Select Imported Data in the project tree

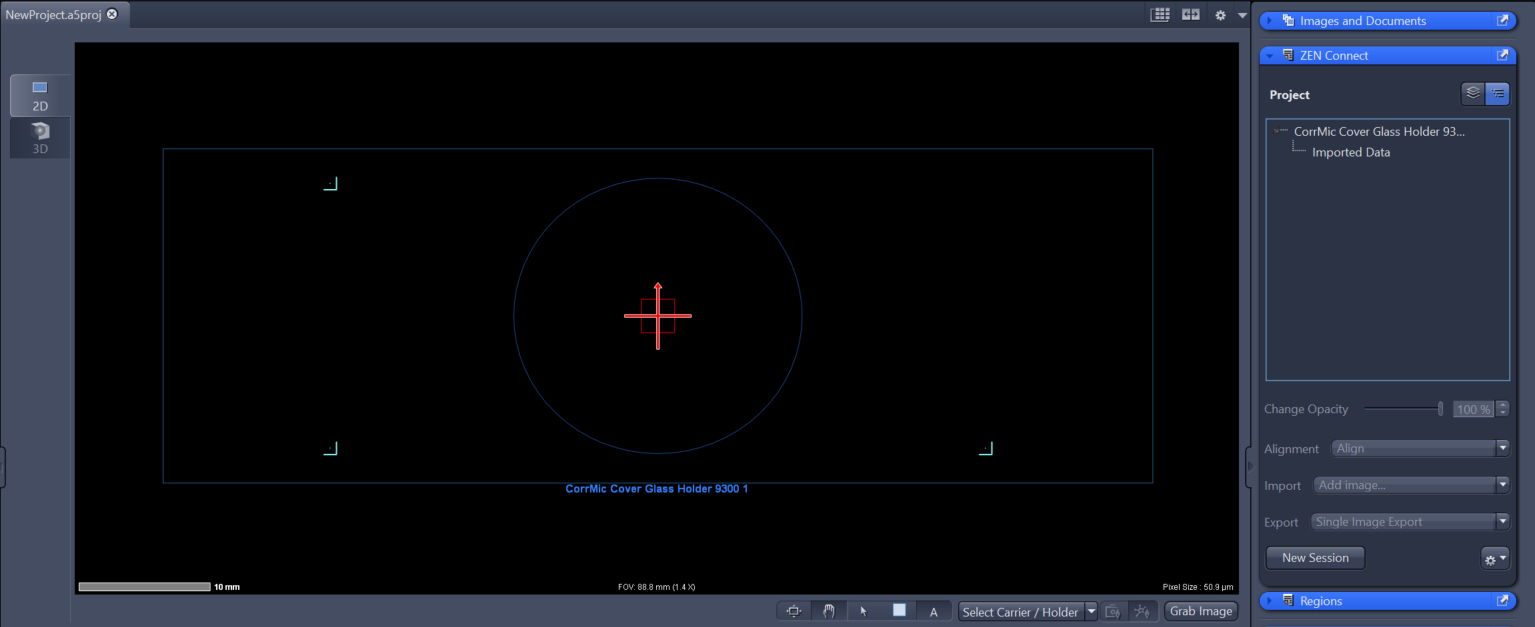pos(1351,152)
